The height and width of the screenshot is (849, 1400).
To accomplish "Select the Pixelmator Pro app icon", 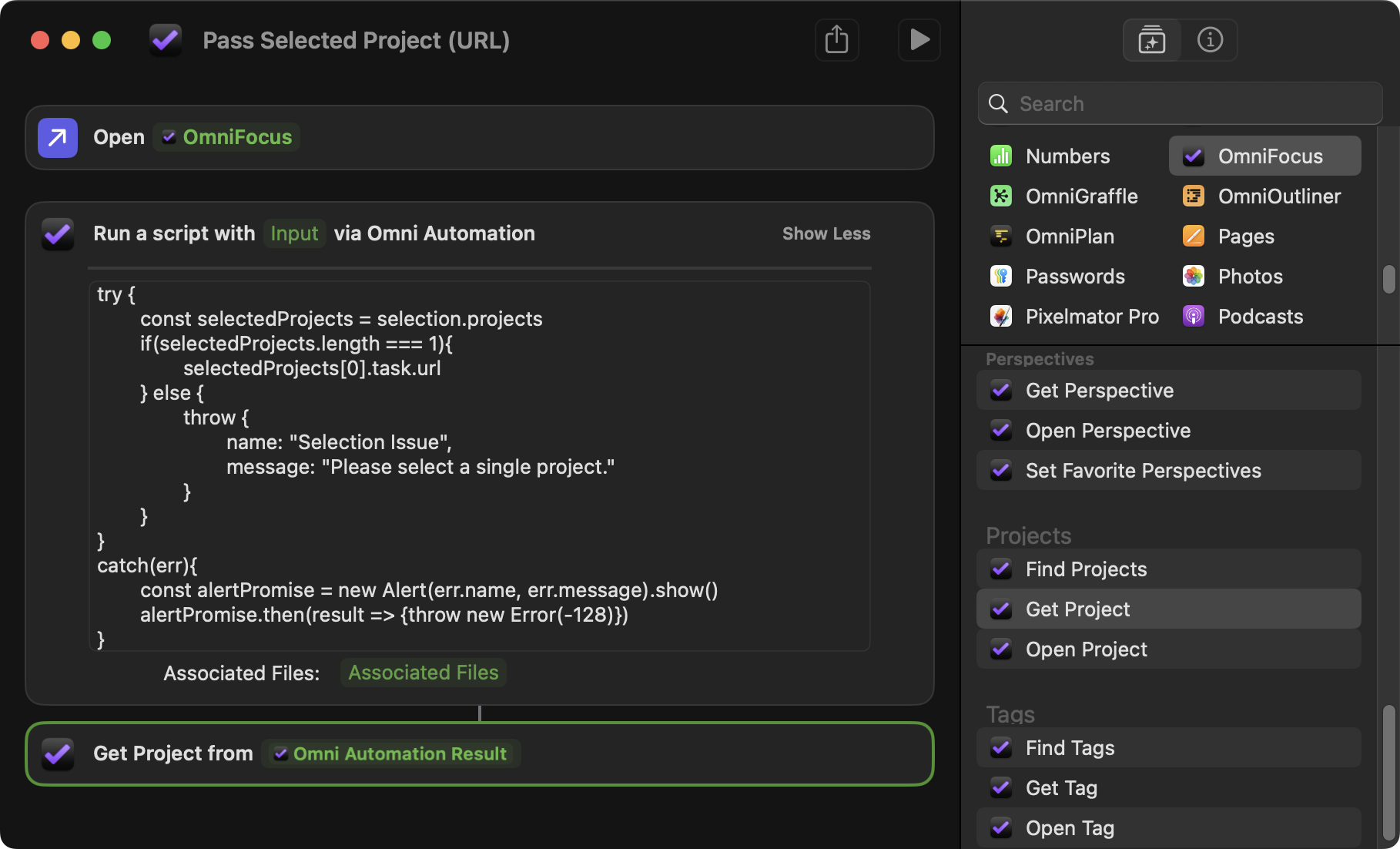I will [x=1001, y=317].
